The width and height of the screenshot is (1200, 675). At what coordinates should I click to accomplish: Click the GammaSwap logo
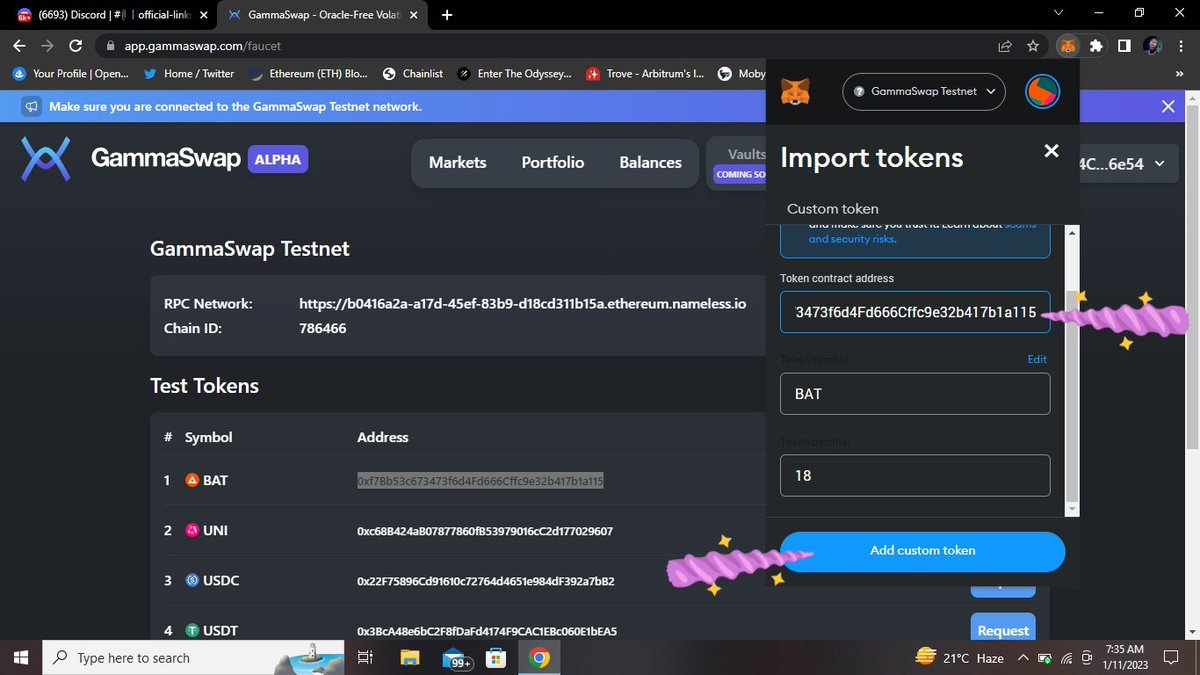46,160
